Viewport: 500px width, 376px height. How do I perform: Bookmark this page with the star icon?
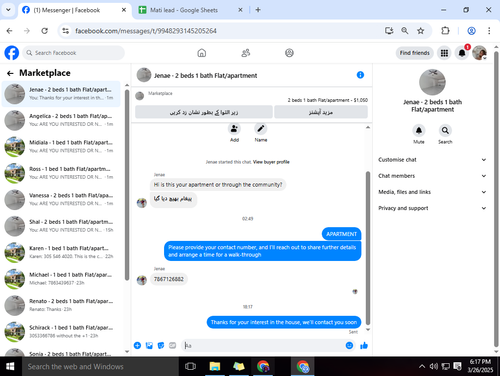pos(421,31)
